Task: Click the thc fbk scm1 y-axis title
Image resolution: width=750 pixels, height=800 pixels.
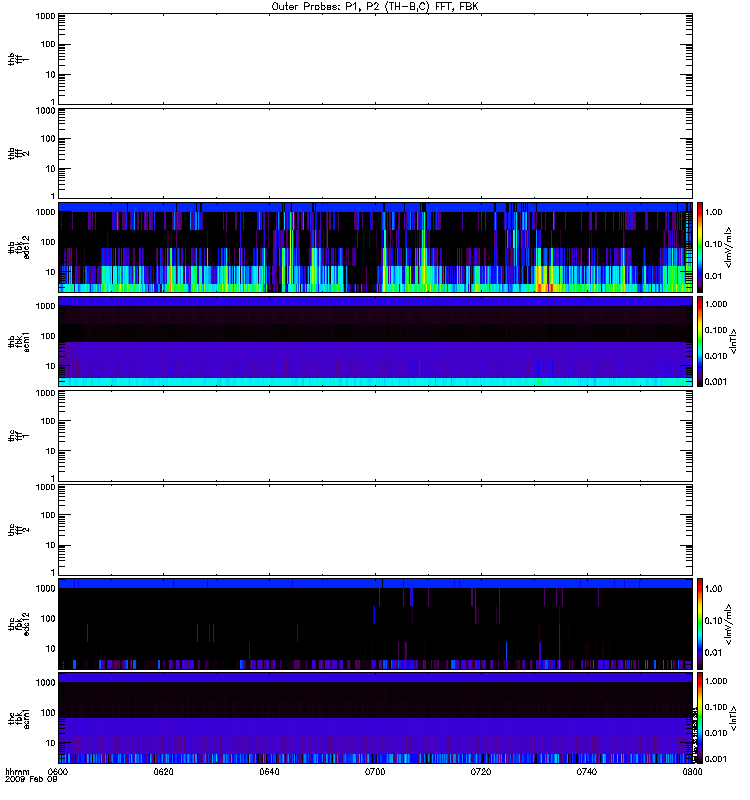Action: pyautogui.click(x=19, y=718)
